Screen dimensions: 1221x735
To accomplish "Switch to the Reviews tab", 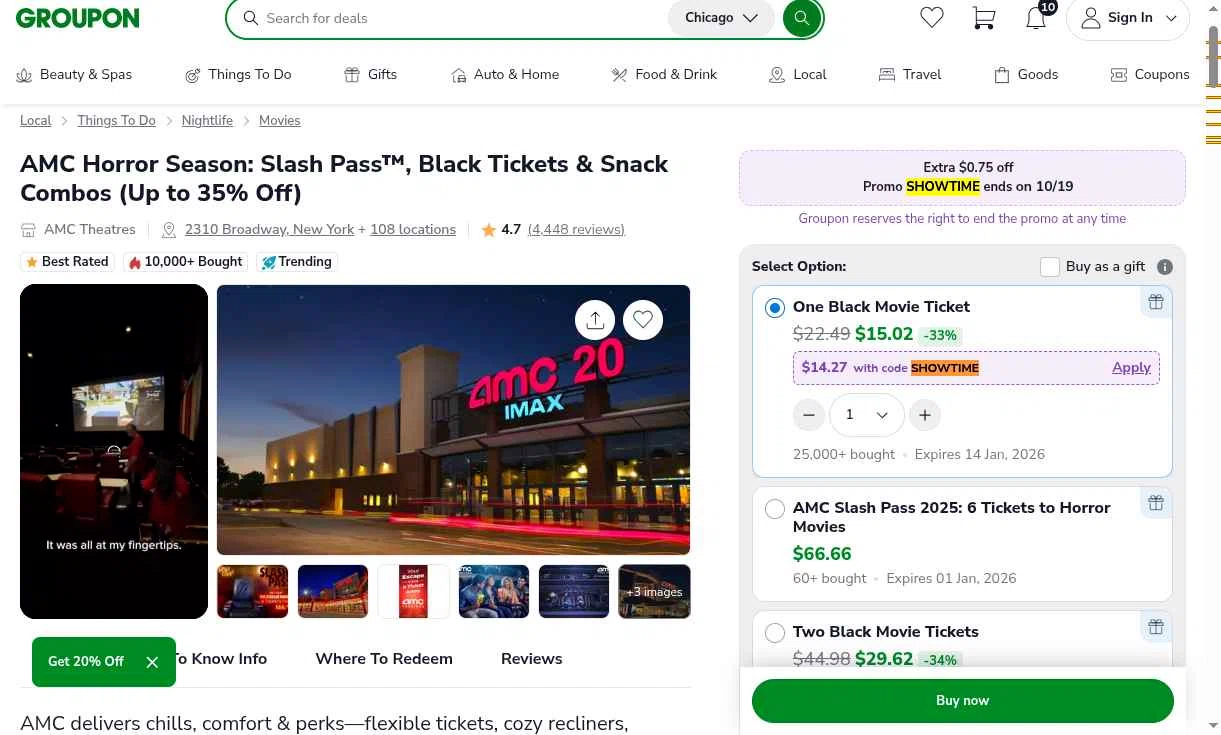I will [531, 659].
